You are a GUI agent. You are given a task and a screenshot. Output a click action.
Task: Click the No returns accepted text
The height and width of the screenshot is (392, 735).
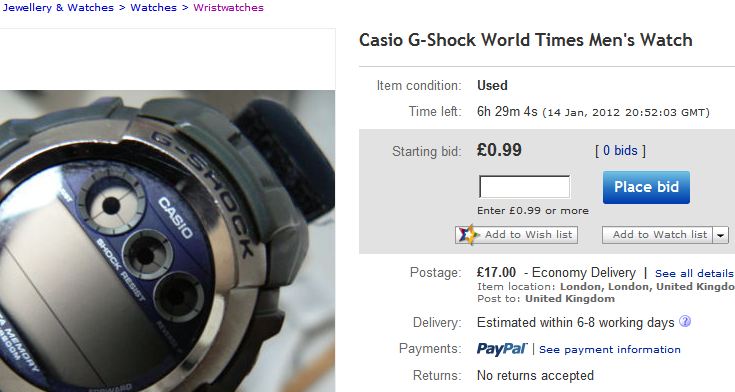[535, 376]
